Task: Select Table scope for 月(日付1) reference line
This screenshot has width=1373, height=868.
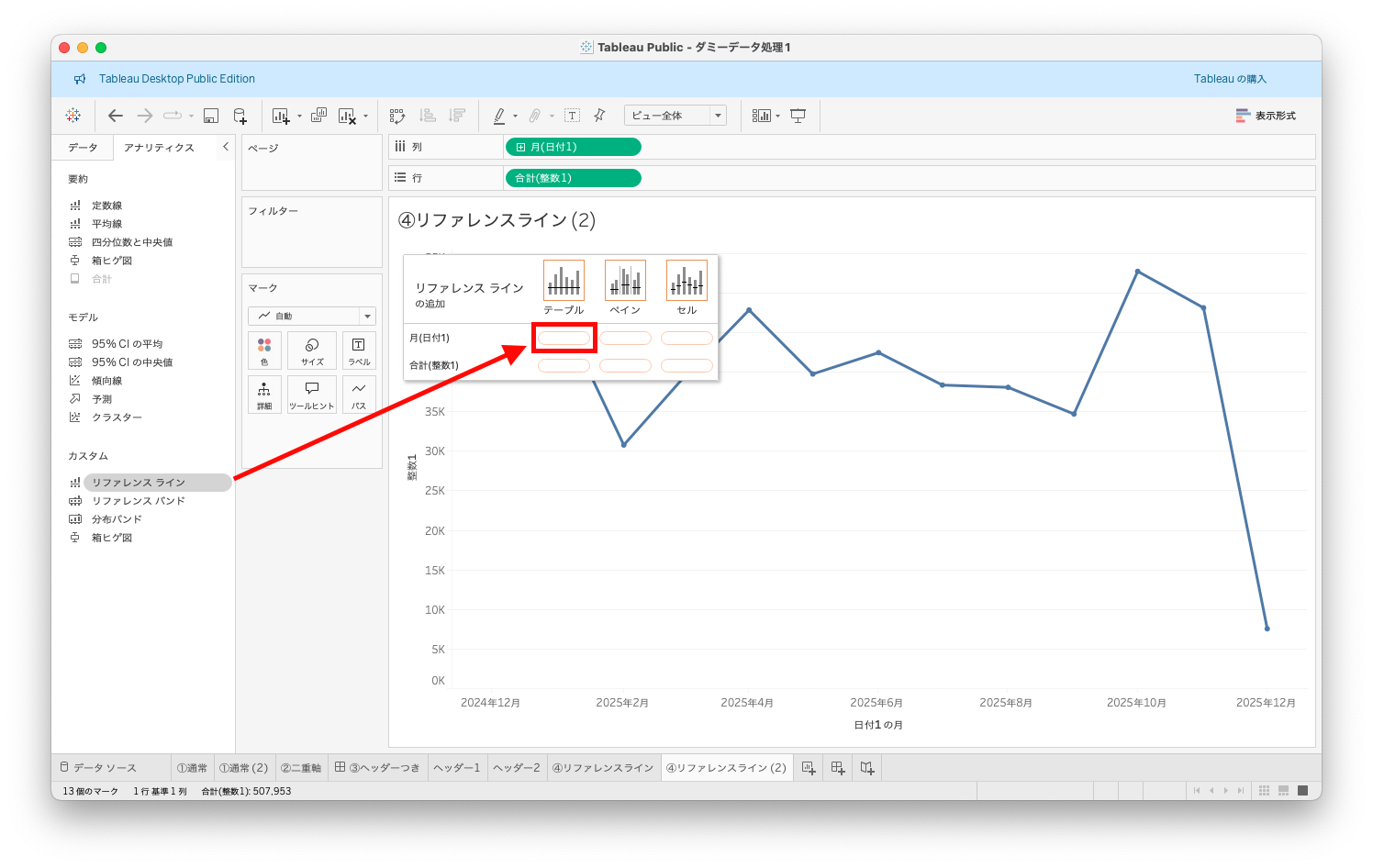Action: click(x=564, y=339)
